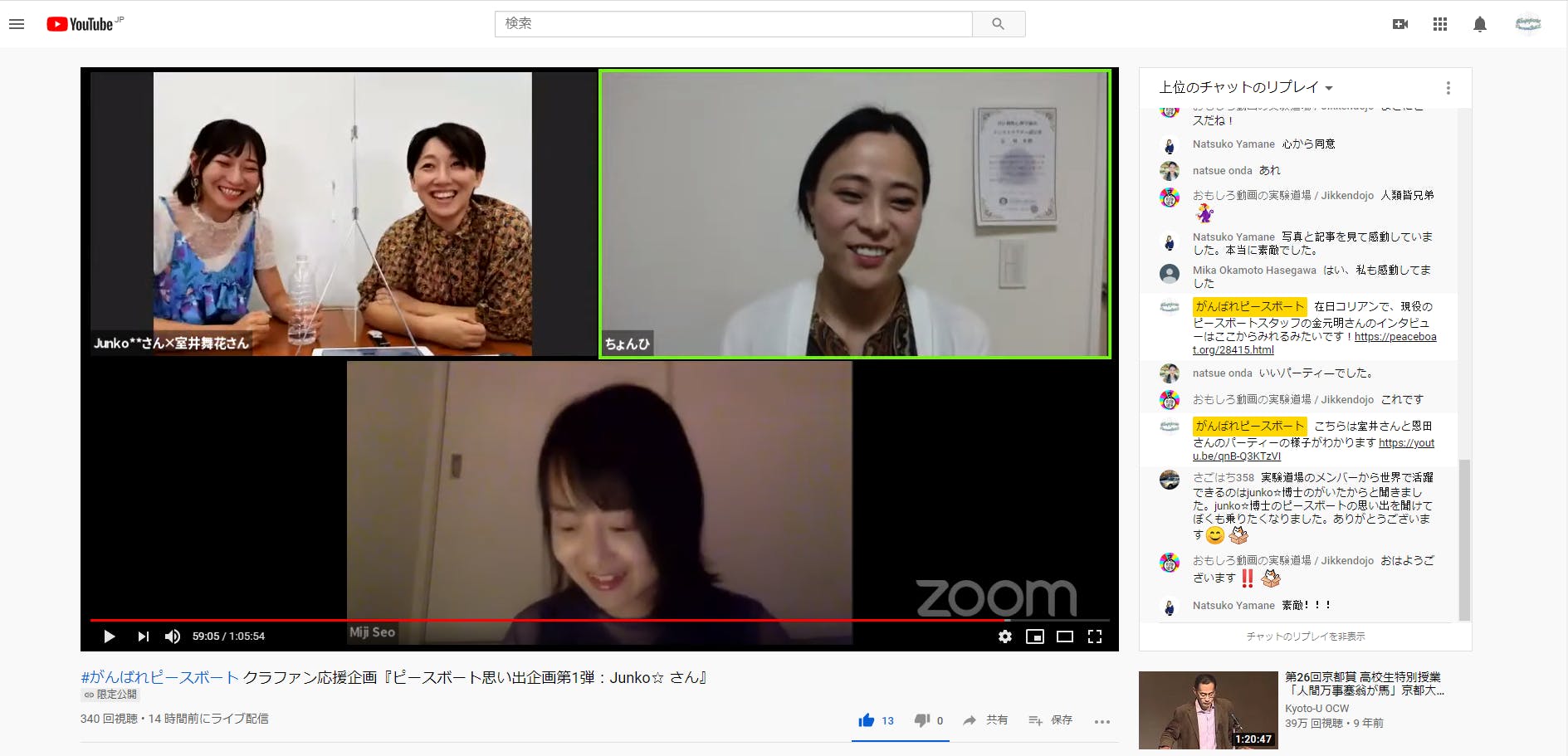The width and height of the screenshot is (1568, 756).
Task: Open the create video camera icon
Action: (x=1399, y=24)
